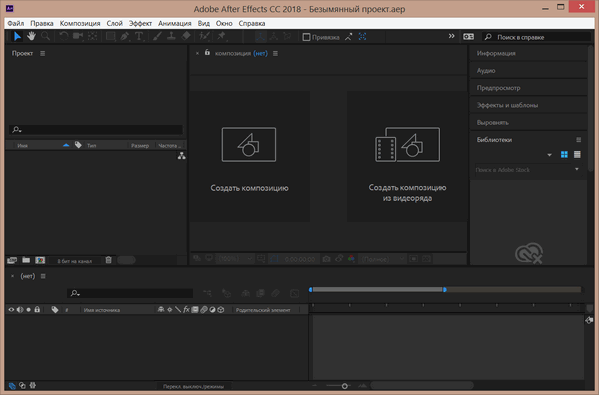The width and height of the screenshot is (599, 395).
Task: Open the Вид menu
Action: click(204, 23)
